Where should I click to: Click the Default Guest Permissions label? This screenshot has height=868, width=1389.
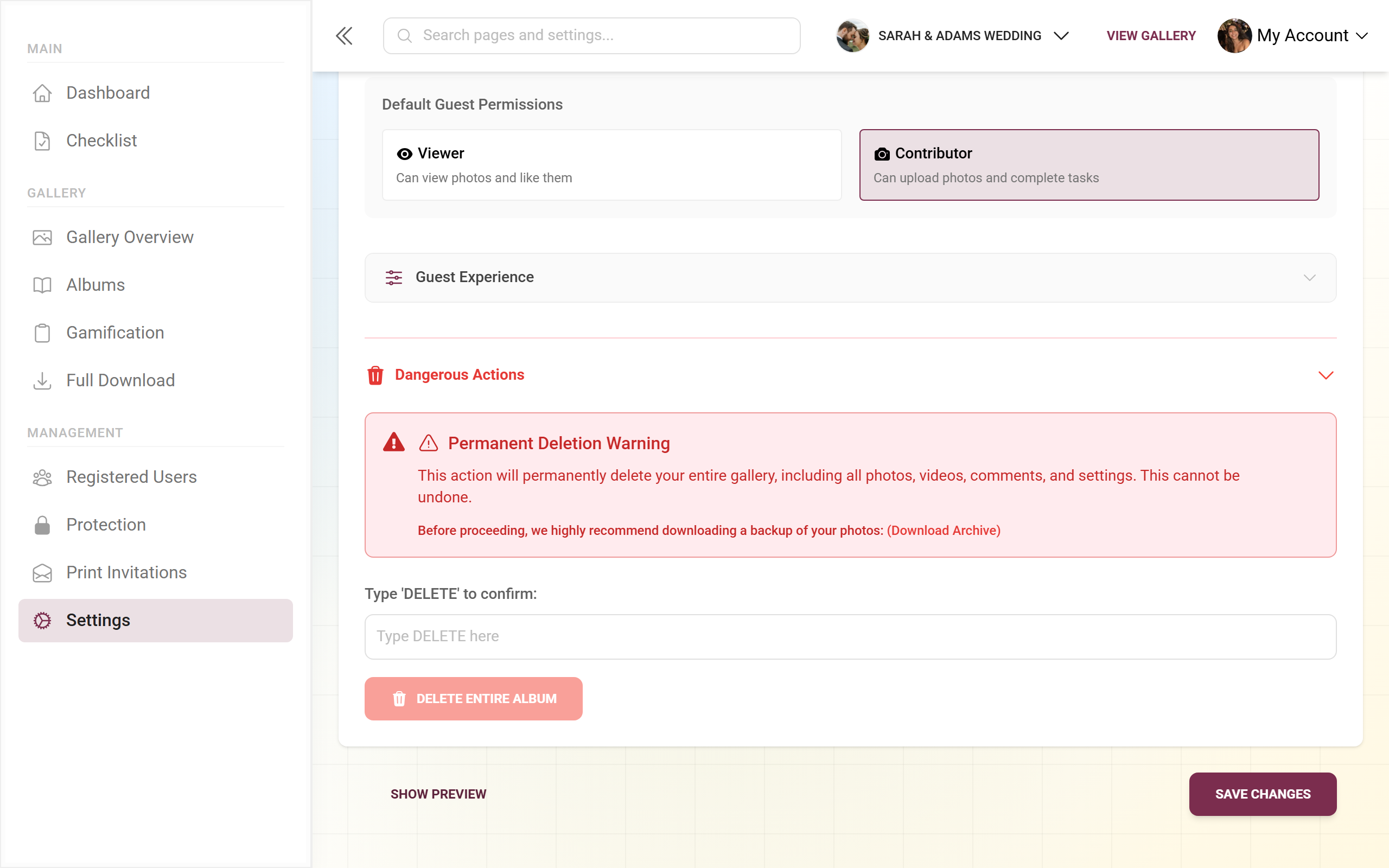click(x=472, y=105)
